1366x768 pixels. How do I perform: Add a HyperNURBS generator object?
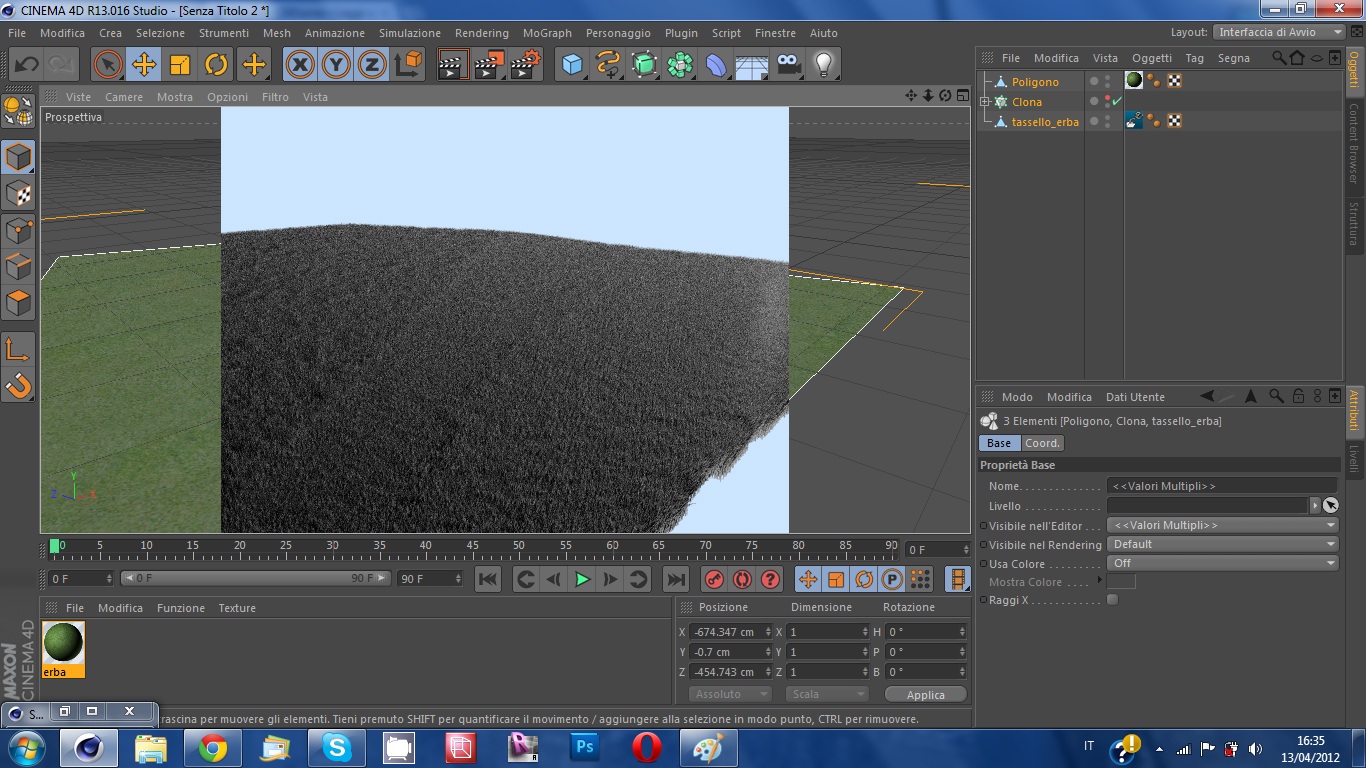[x=644, y=65]
